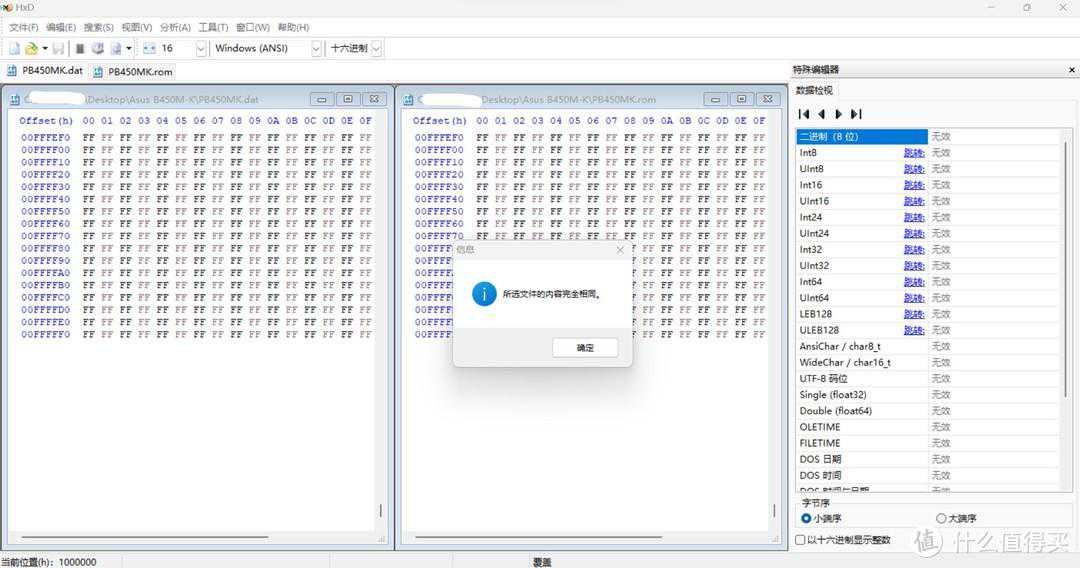
Task: Click the 跳转 link next to Int32
Action: pyautogui.click(x=913, y=250)
